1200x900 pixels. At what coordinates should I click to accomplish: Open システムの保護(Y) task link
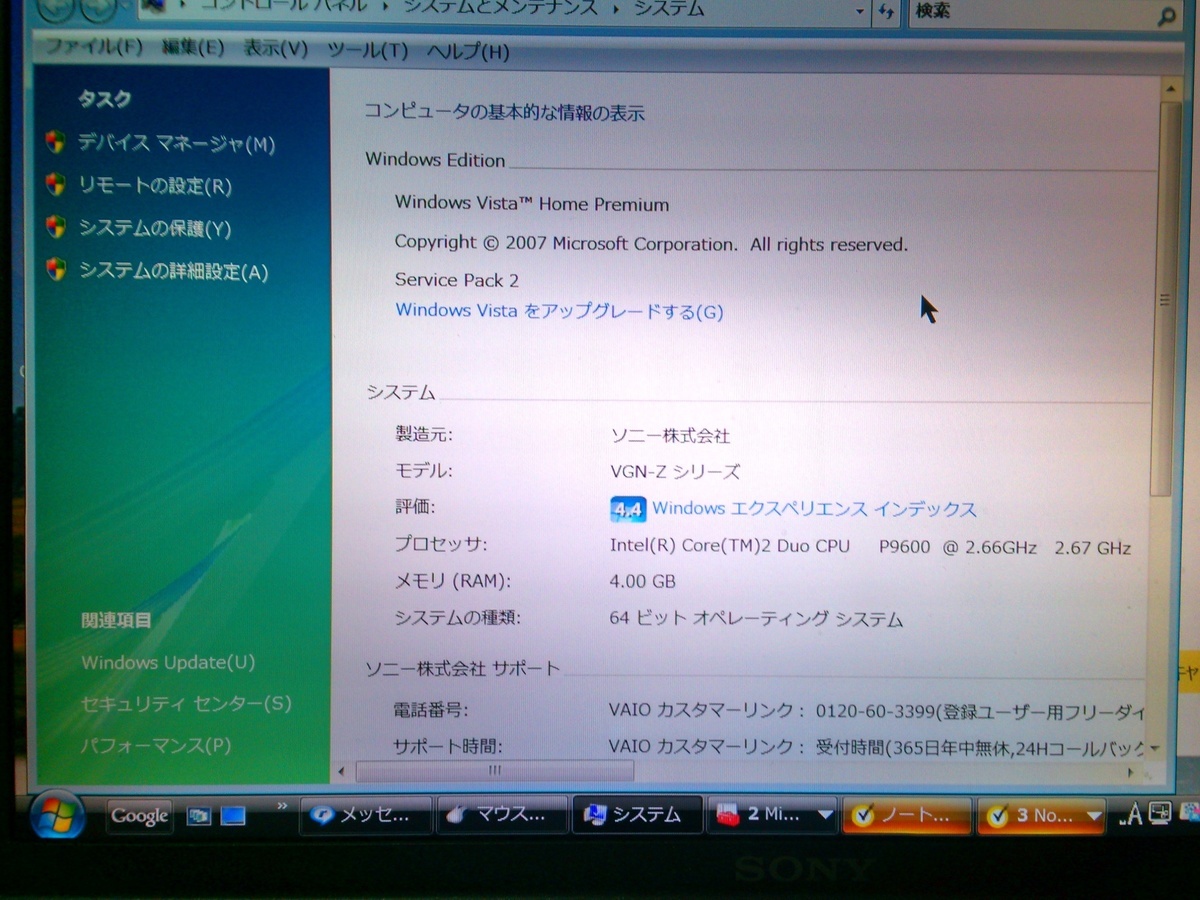[x=155, y=229]
